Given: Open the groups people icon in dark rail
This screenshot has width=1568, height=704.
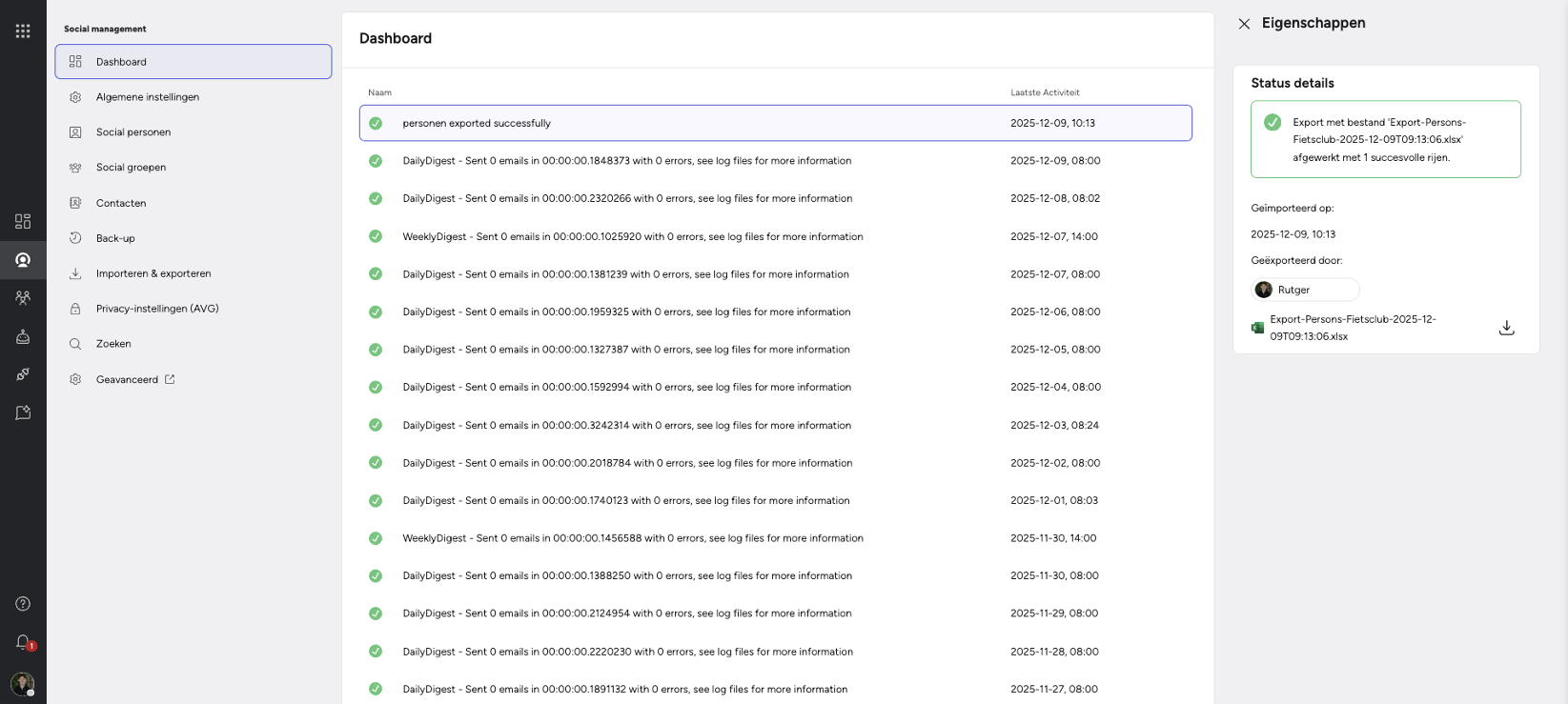Looking at the screenshot, I should pyautogui.click(x=23, y=298).
